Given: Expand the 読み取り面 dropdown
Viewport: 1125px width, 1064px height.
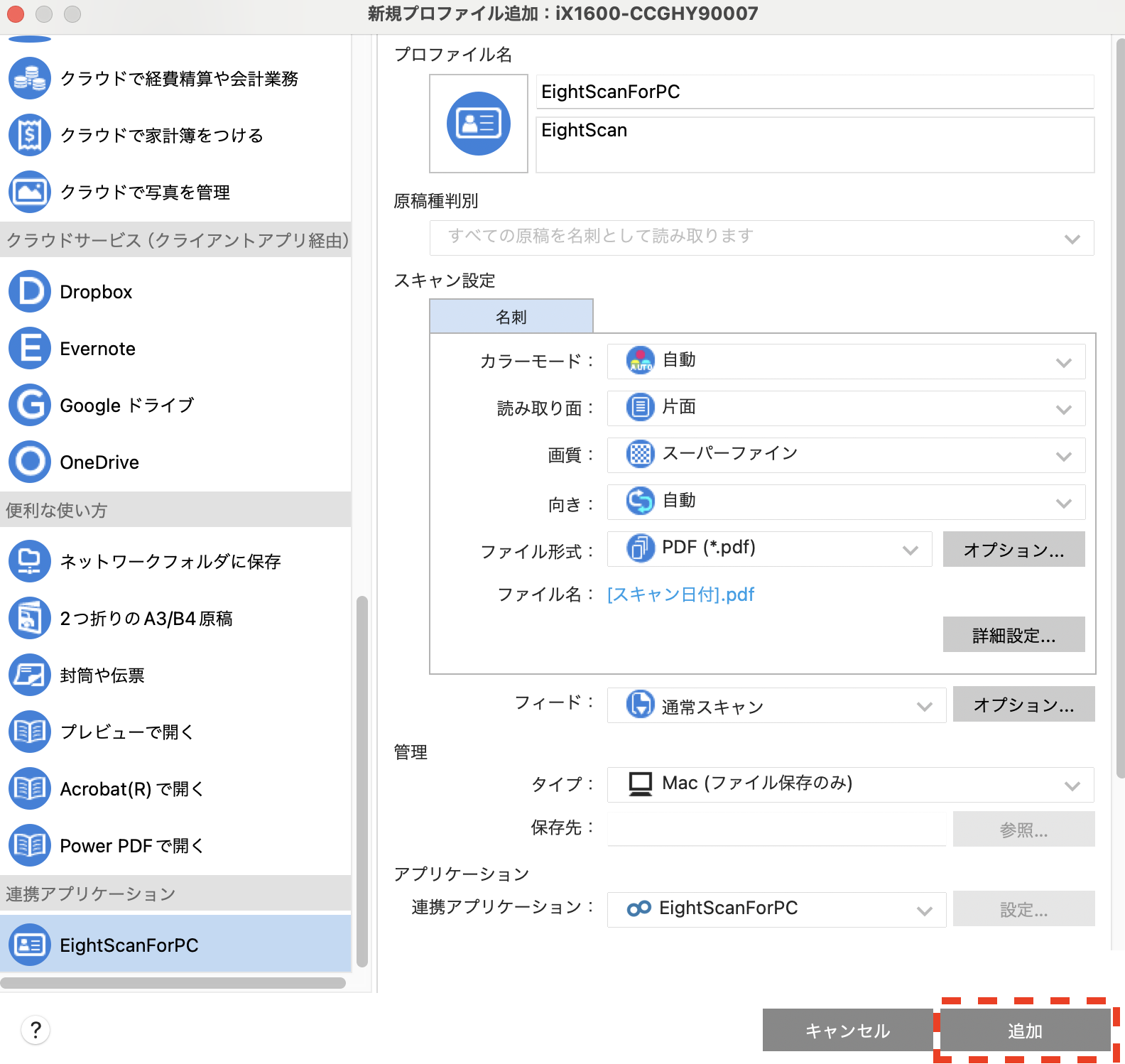Looking at the screenshot, I should (846, 408).
